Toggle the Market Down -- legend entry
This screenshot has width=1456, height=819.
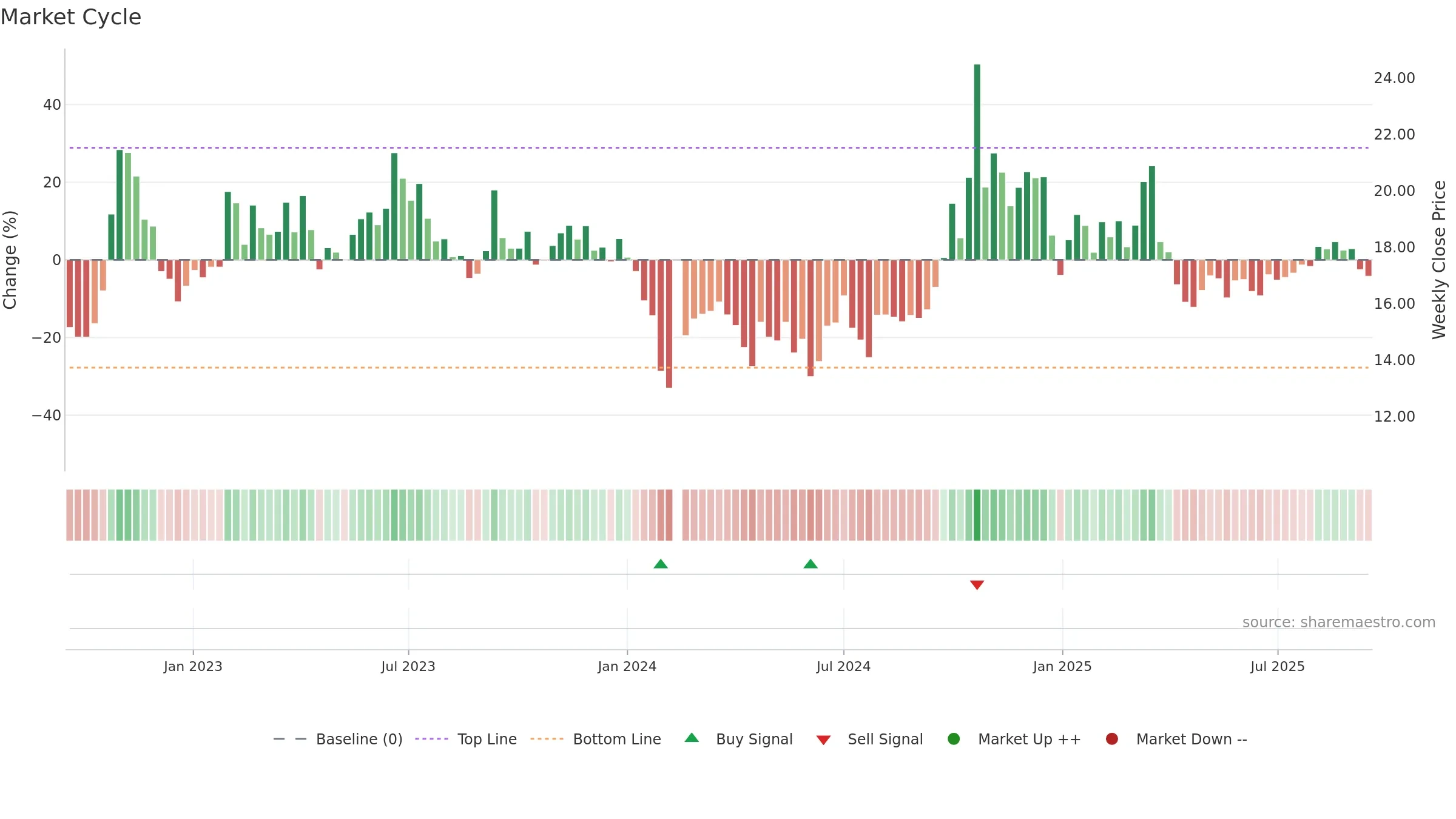point(1176,739)
